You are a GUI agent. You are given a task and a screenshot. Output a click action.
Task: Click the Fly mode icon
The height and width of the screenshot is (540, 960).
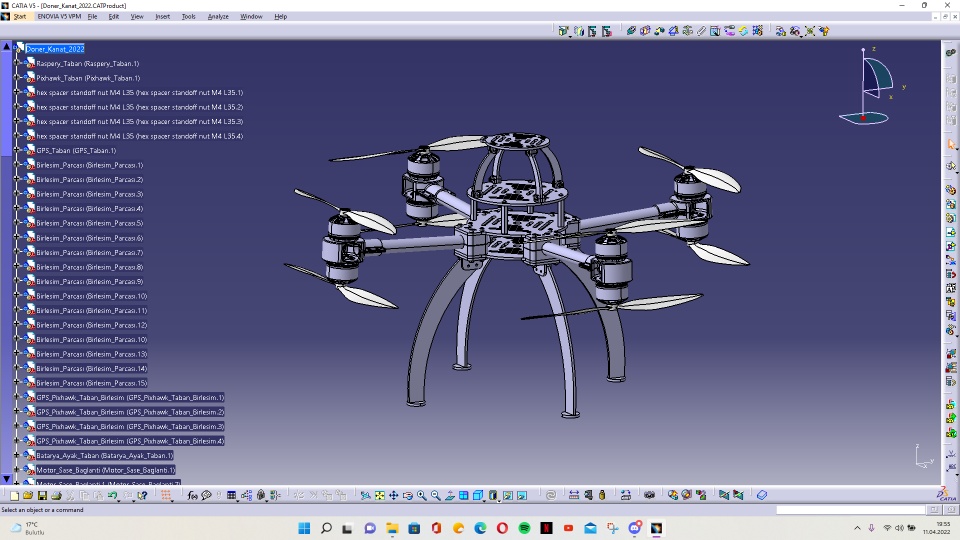pos(366,495)
